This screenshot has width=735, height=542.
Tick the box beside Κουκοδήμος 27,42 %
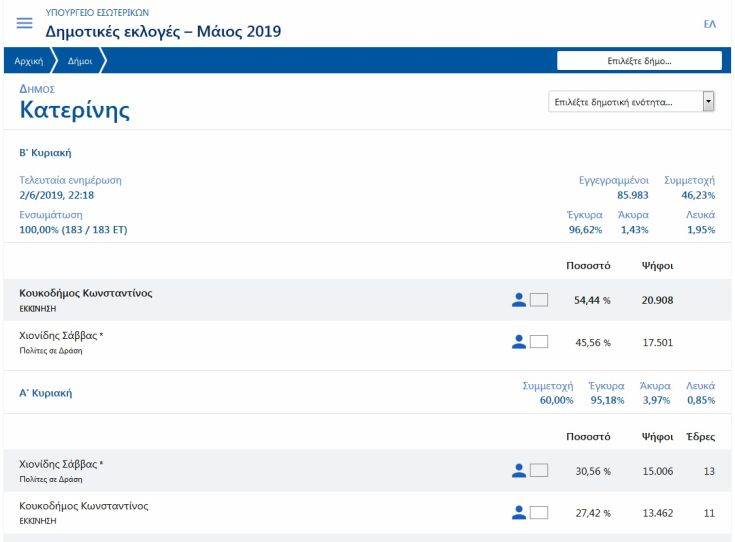(x=539, y=513)
